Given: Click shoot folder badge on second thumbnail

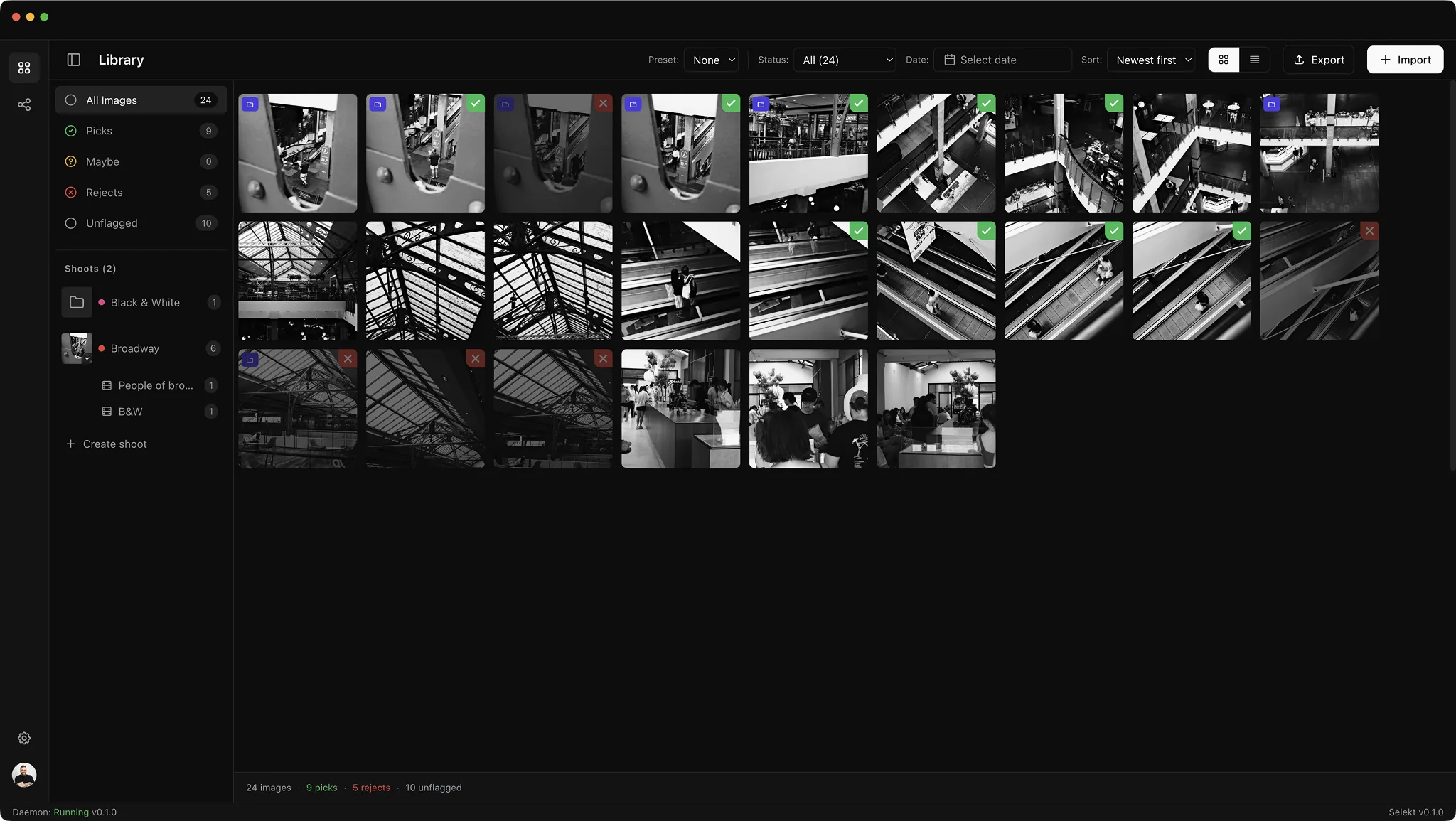Looking at the screenshot, I should (378, 104).
